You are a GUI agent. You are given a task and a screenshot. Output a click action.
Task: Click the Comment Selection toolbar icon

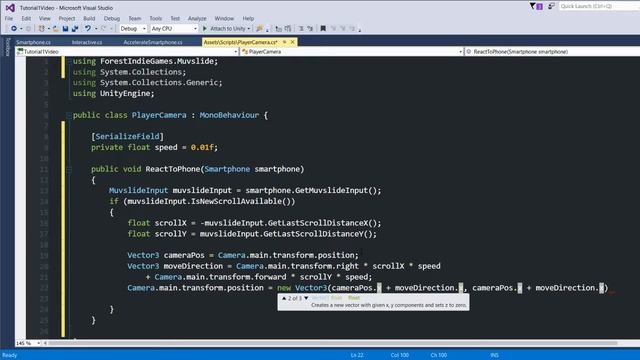pos(278,29)
